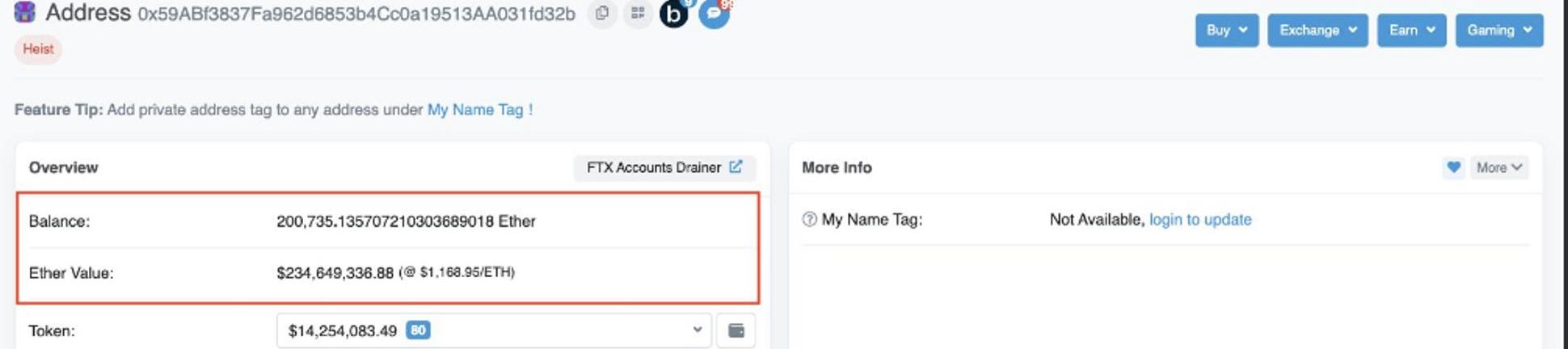Copy the address to the clipboard
Viewport: 1568px width, 349px height.
(602, 14)
